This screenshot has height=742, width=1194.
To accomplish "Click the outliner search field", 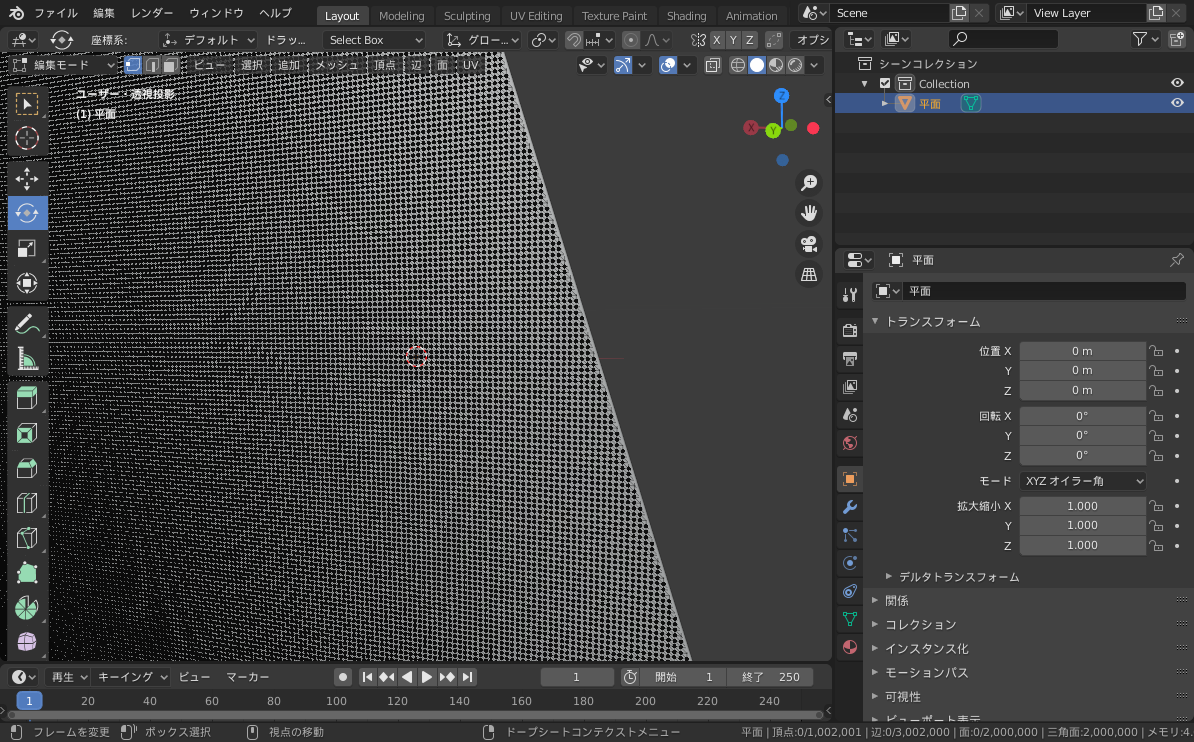I will click(x=1004, y=38).
